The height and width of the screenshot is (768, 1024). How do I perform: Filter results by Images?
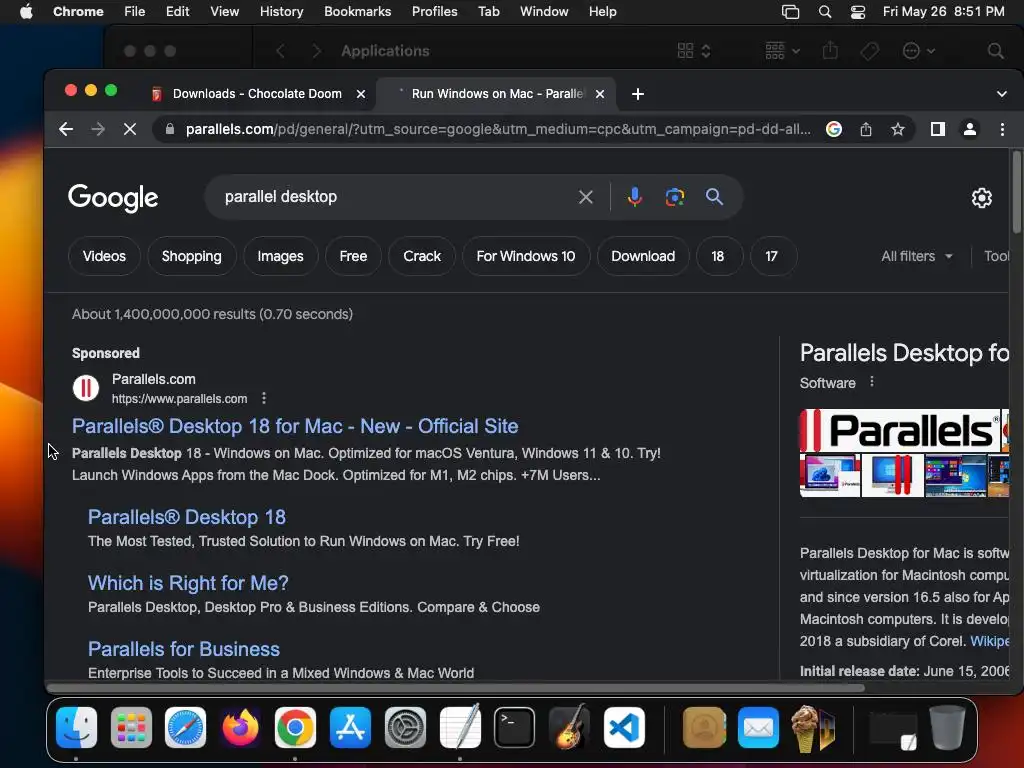click(x=280, y=256)
